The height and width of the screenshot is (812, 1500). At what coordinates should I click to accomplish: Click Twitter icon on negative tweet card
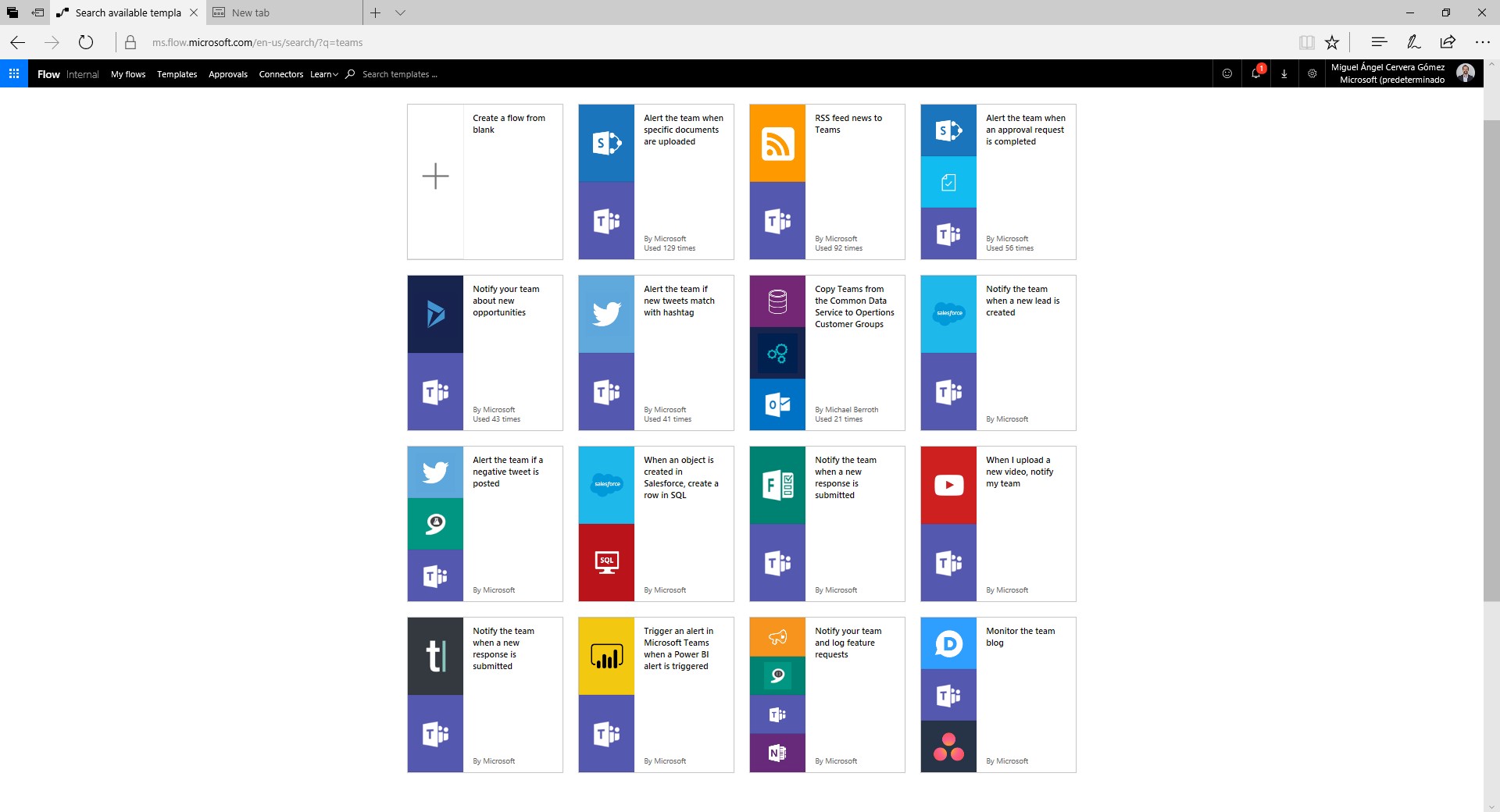tap(435, 472)
